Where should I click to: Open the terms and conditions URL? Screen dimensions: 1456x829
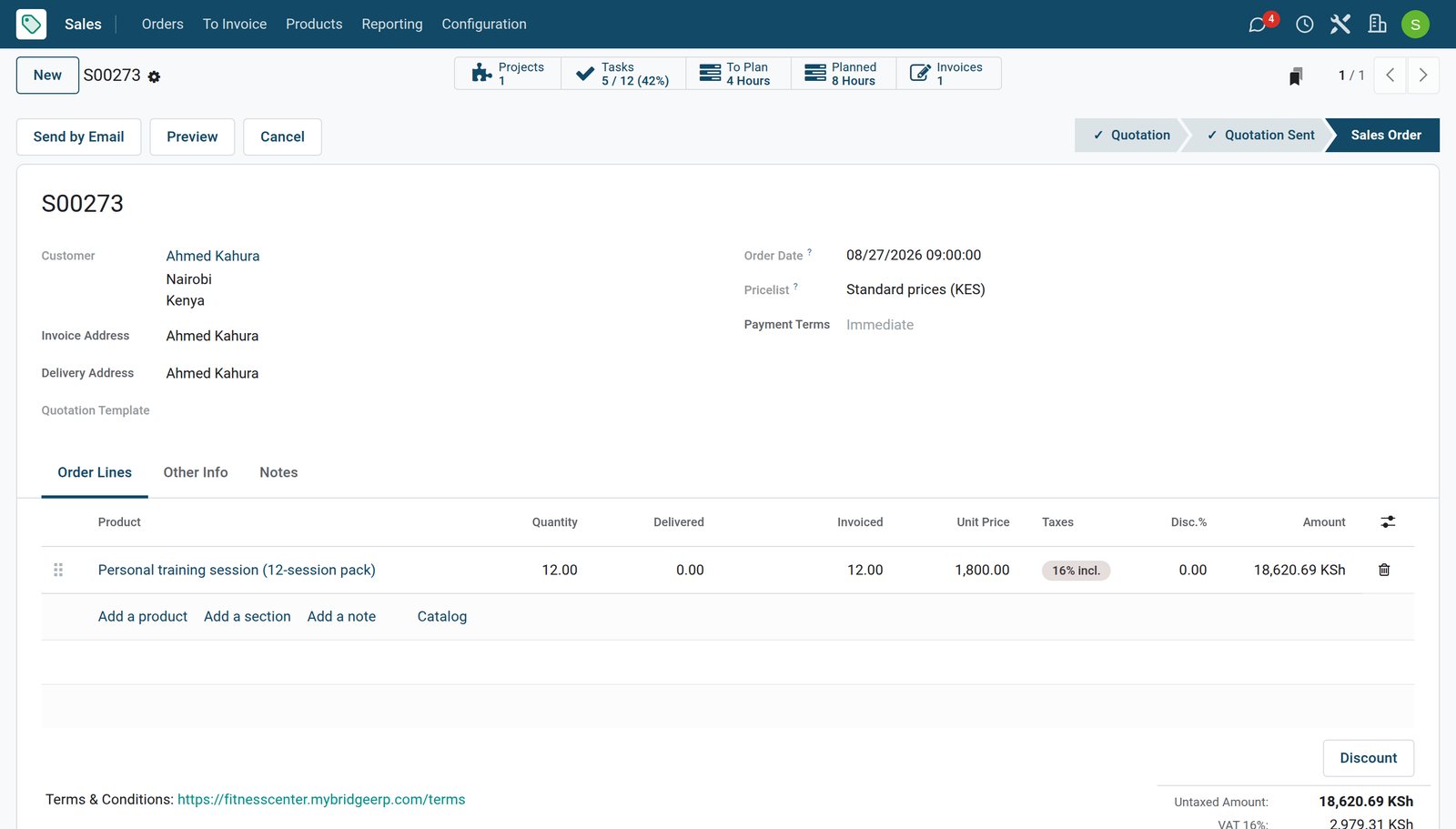321,799
